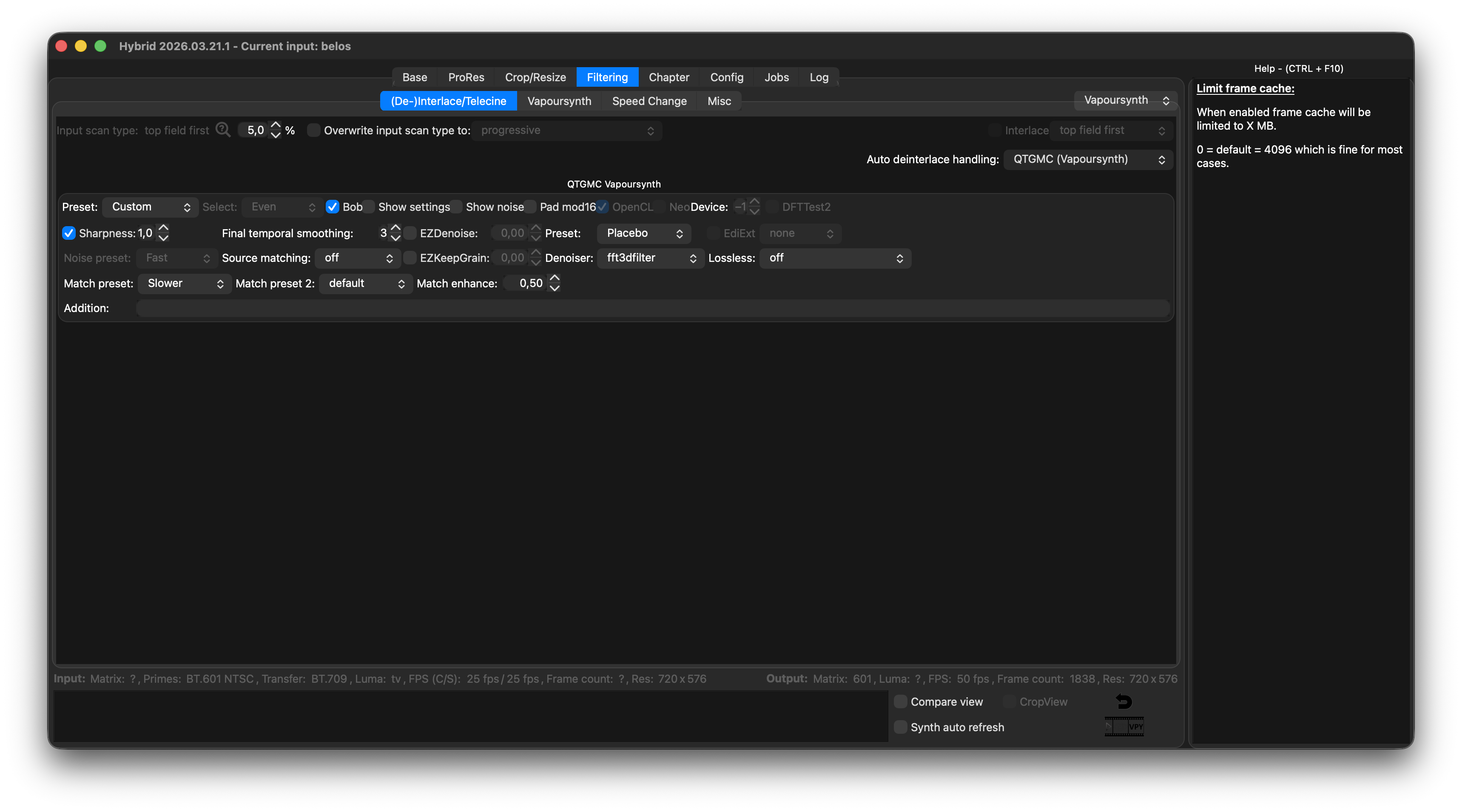This screenshot has height=812, width=1462.
Task: Click the Match enhance stepper arrows
Action: (x=555, y=284)
